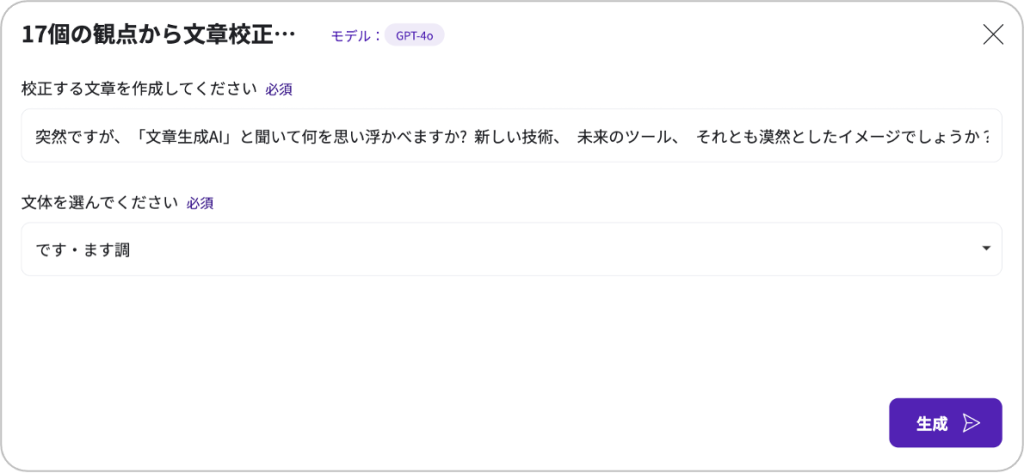Click the GPT-4o model badge
This screenshot has width=1024, height=473.
414,35
